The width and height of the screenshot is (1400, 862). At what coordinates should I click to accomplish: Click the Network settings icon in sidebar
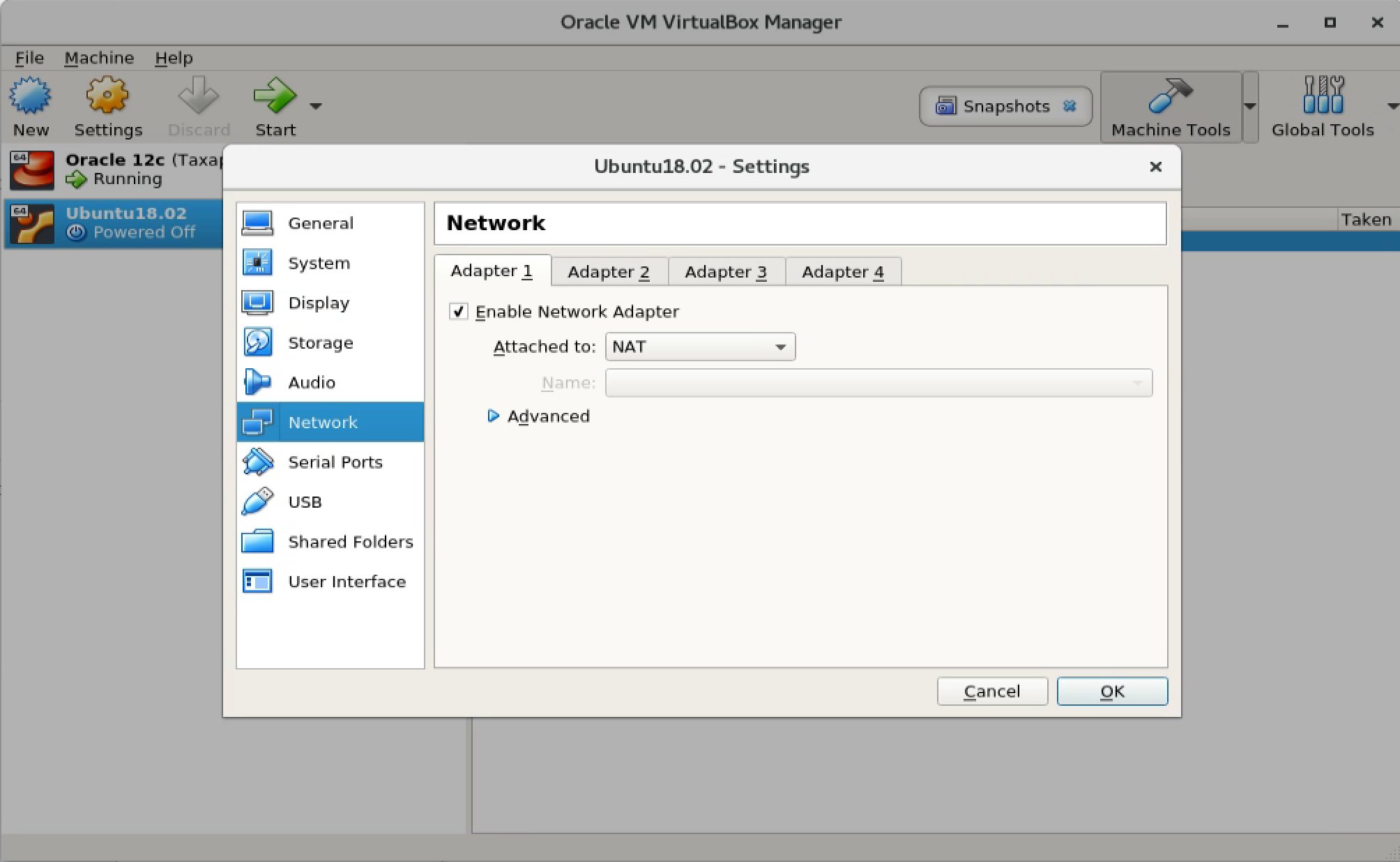point(257,422)
